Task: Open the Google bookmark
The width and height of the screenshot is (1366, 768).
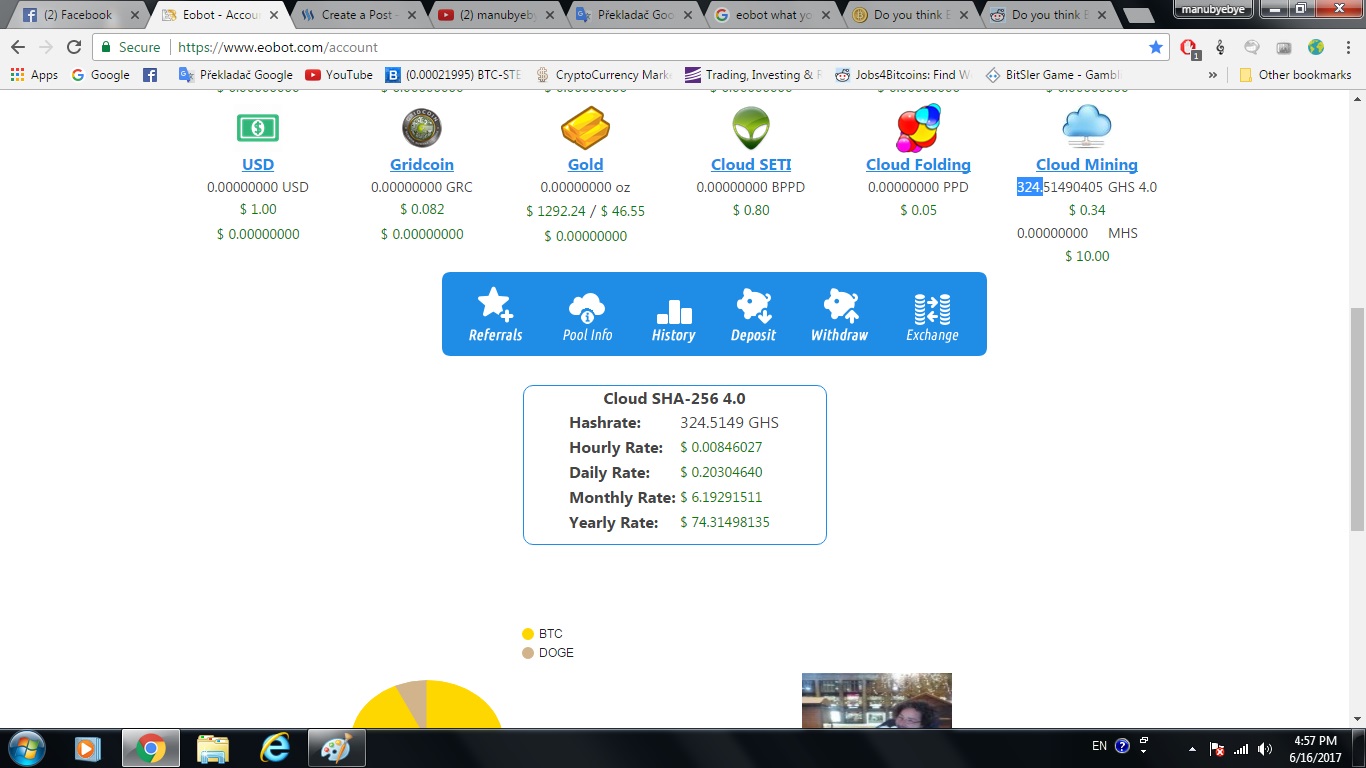Action: tap(100, 75)
